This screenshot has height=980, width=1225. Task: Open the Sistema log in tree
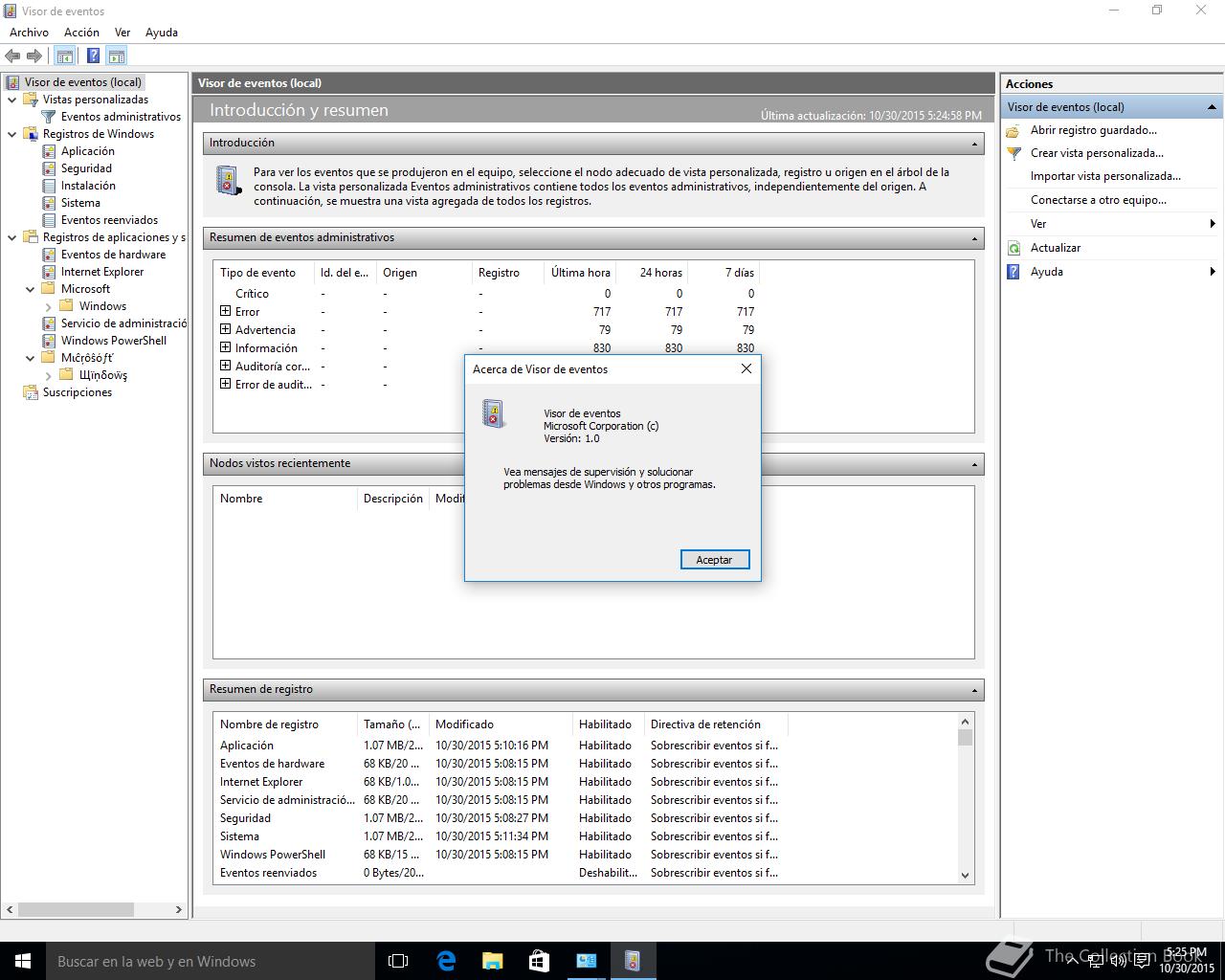point(80,203)
